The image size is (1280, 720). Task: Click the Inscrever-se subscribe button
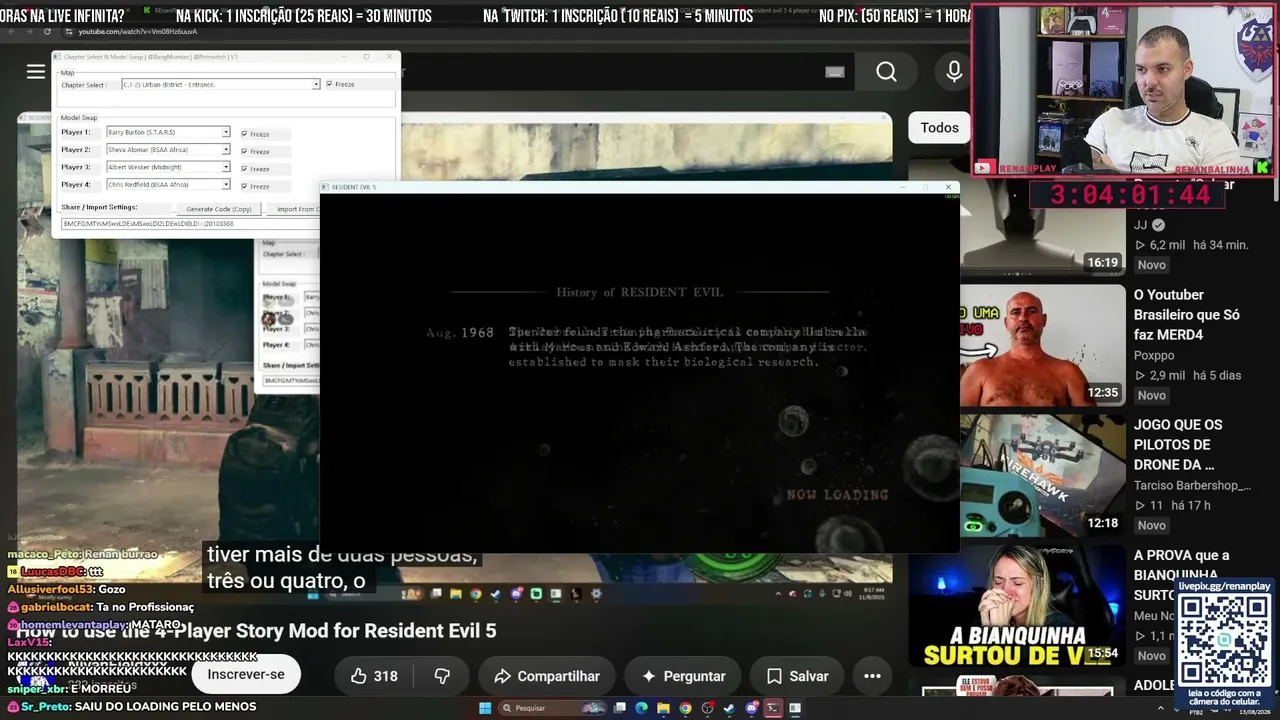pos(246,675)
